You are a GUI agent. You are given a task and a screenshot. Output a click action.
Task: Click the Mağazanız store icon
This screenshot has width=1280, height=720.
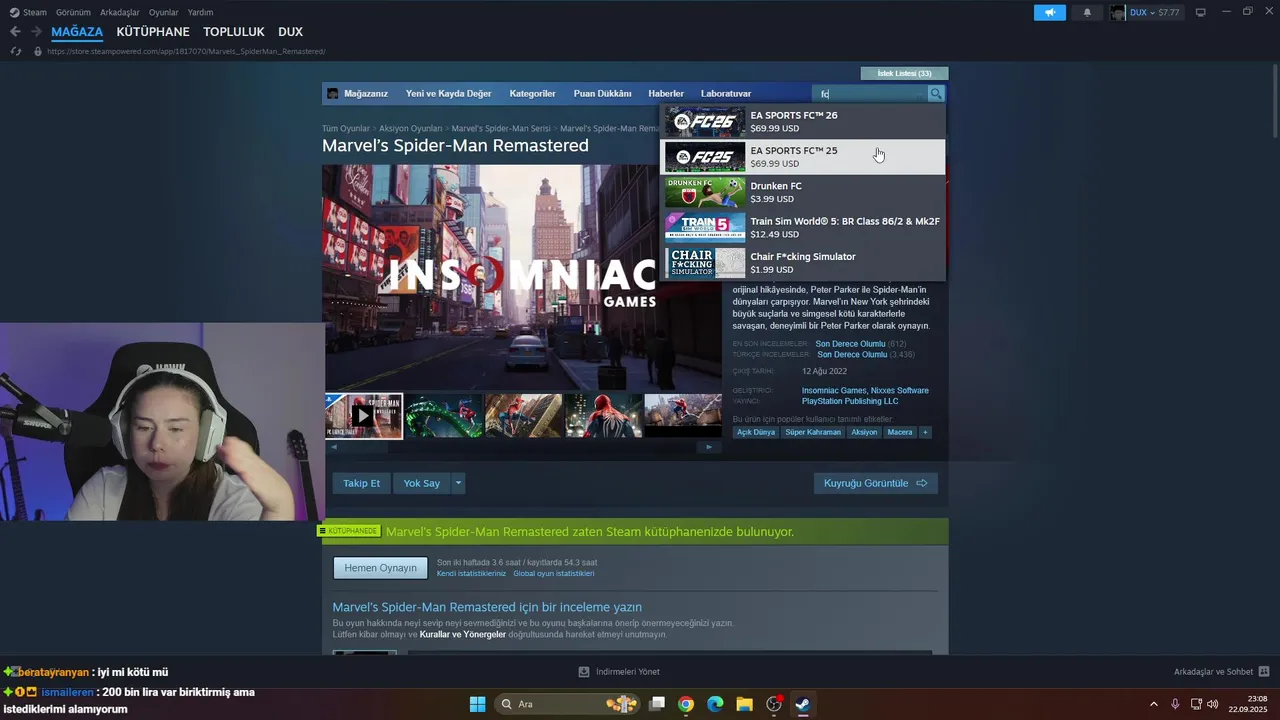(x=333, y=93)
